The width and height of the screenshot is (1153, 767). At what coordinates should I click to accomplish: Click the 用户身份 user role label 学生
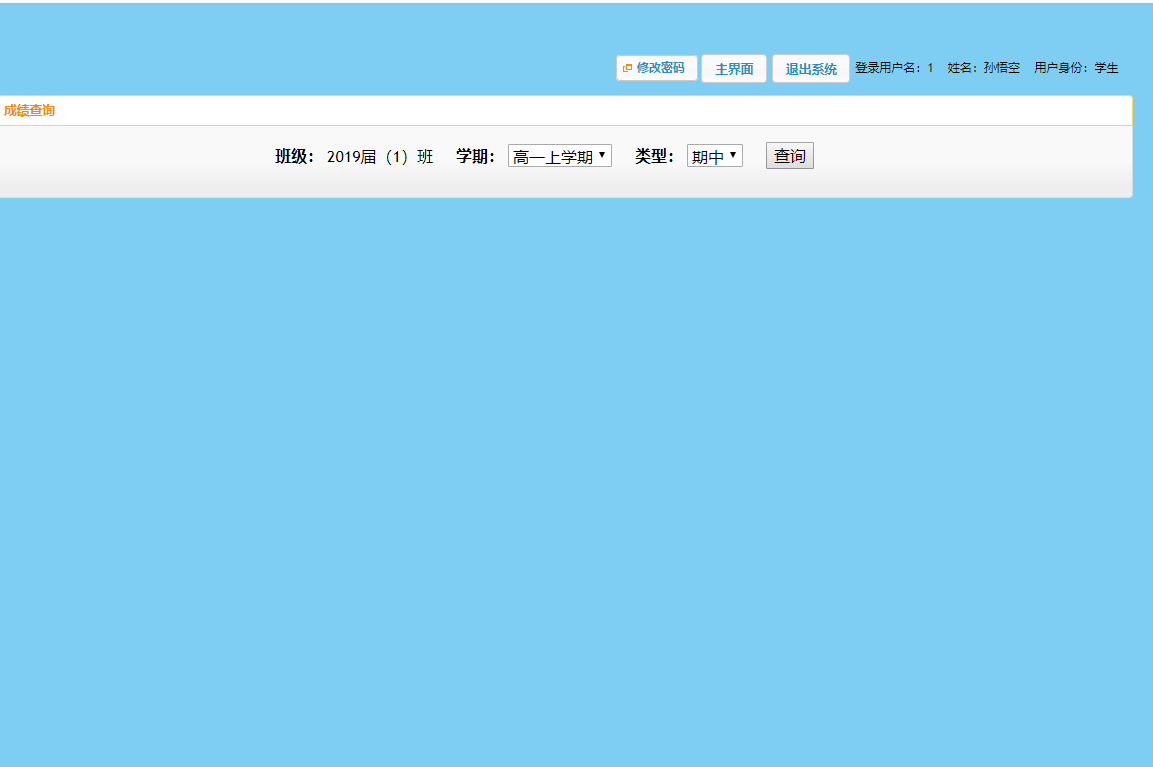pyautogui.click(x=1107, y=67)
